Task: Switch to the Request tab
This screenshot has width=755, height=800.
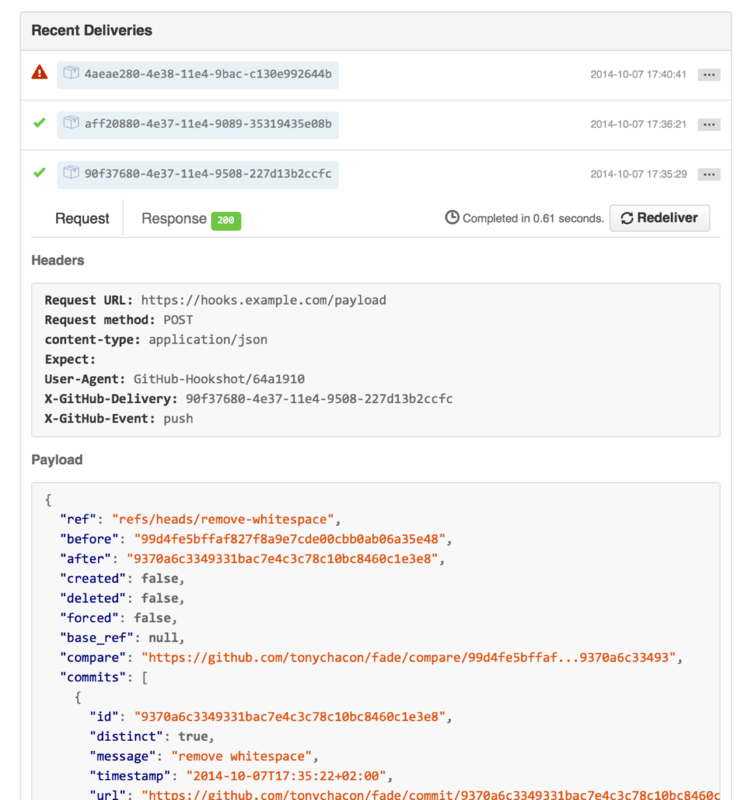Action: (x=83, y=218)
